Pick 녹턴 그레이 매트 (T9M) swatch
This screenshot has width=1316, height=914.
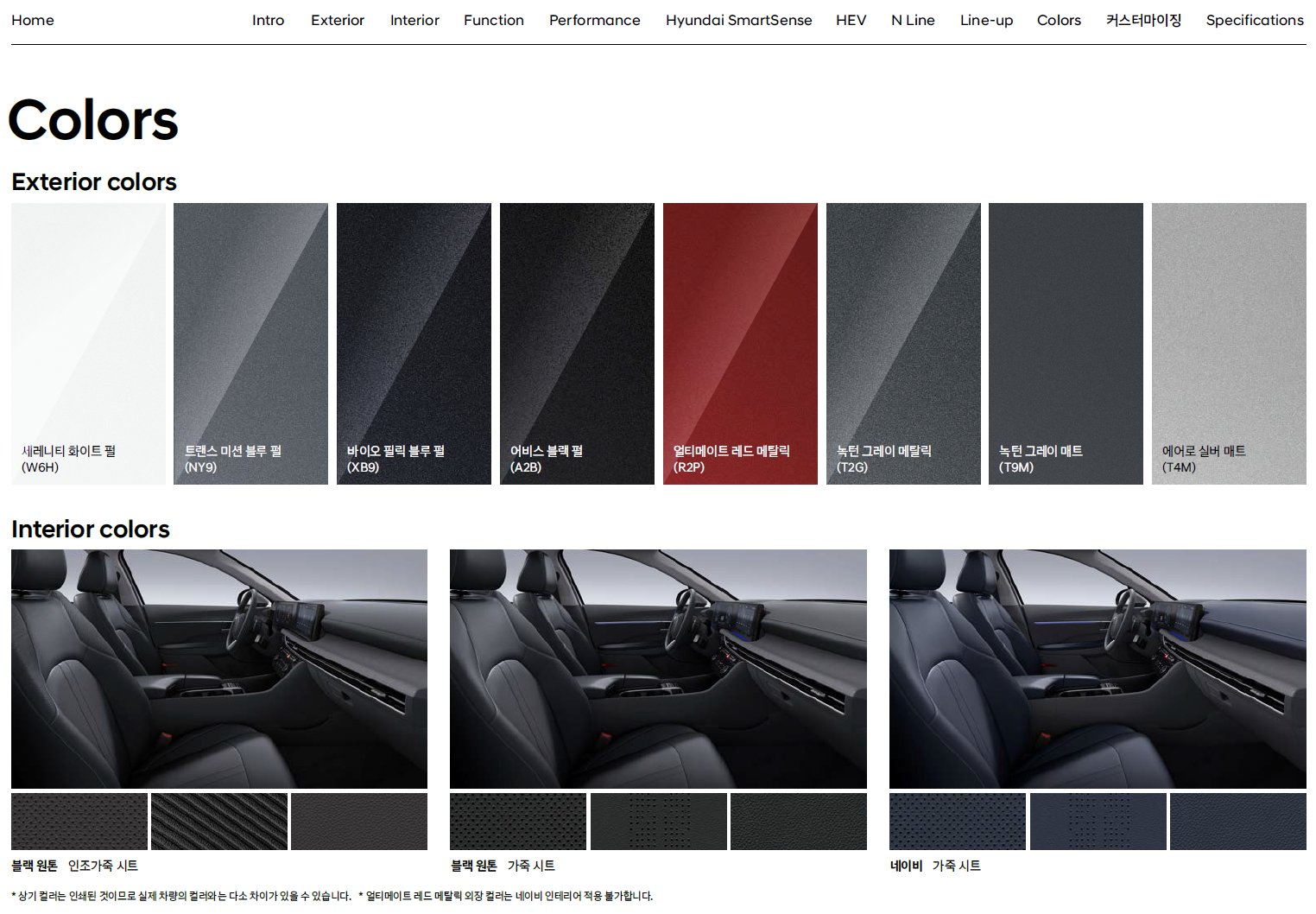[x=1066, y=344]
